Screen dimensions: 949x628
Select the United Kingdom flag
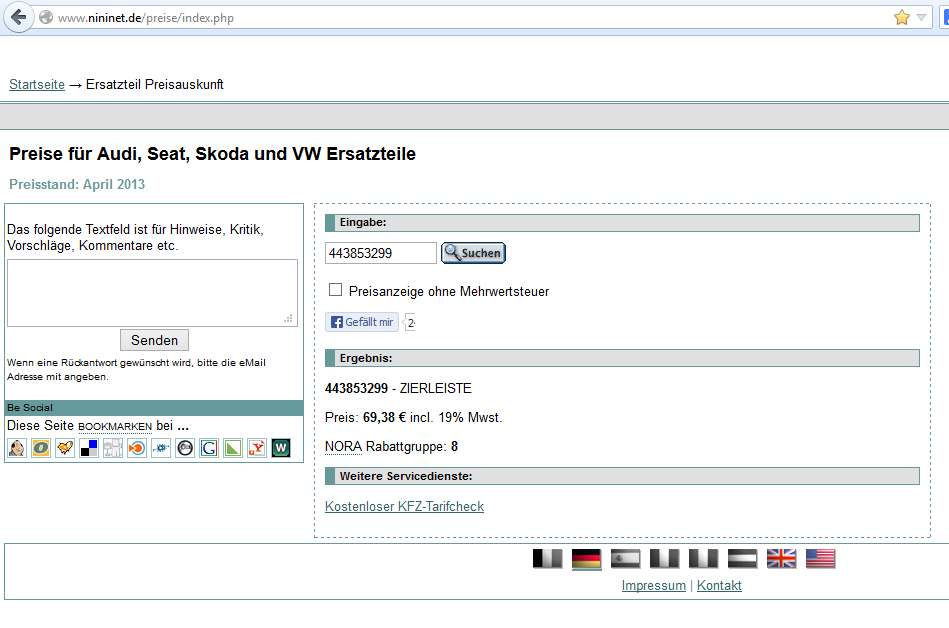[x=781, y=559]
